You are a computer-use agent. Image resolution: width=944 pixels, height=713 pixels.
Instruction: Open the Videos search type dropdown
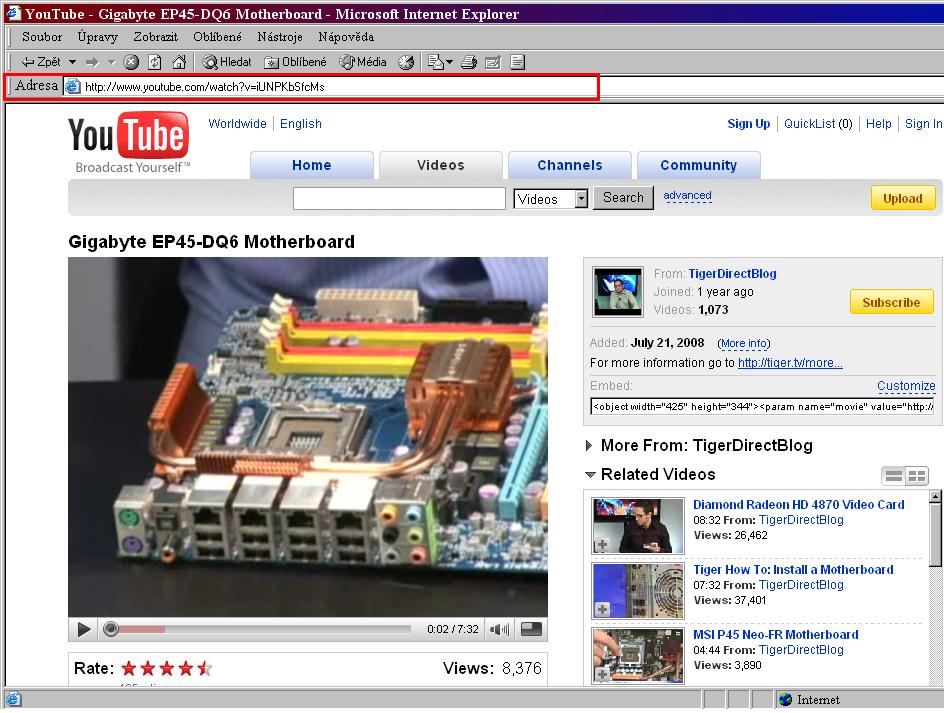(581, 199)
